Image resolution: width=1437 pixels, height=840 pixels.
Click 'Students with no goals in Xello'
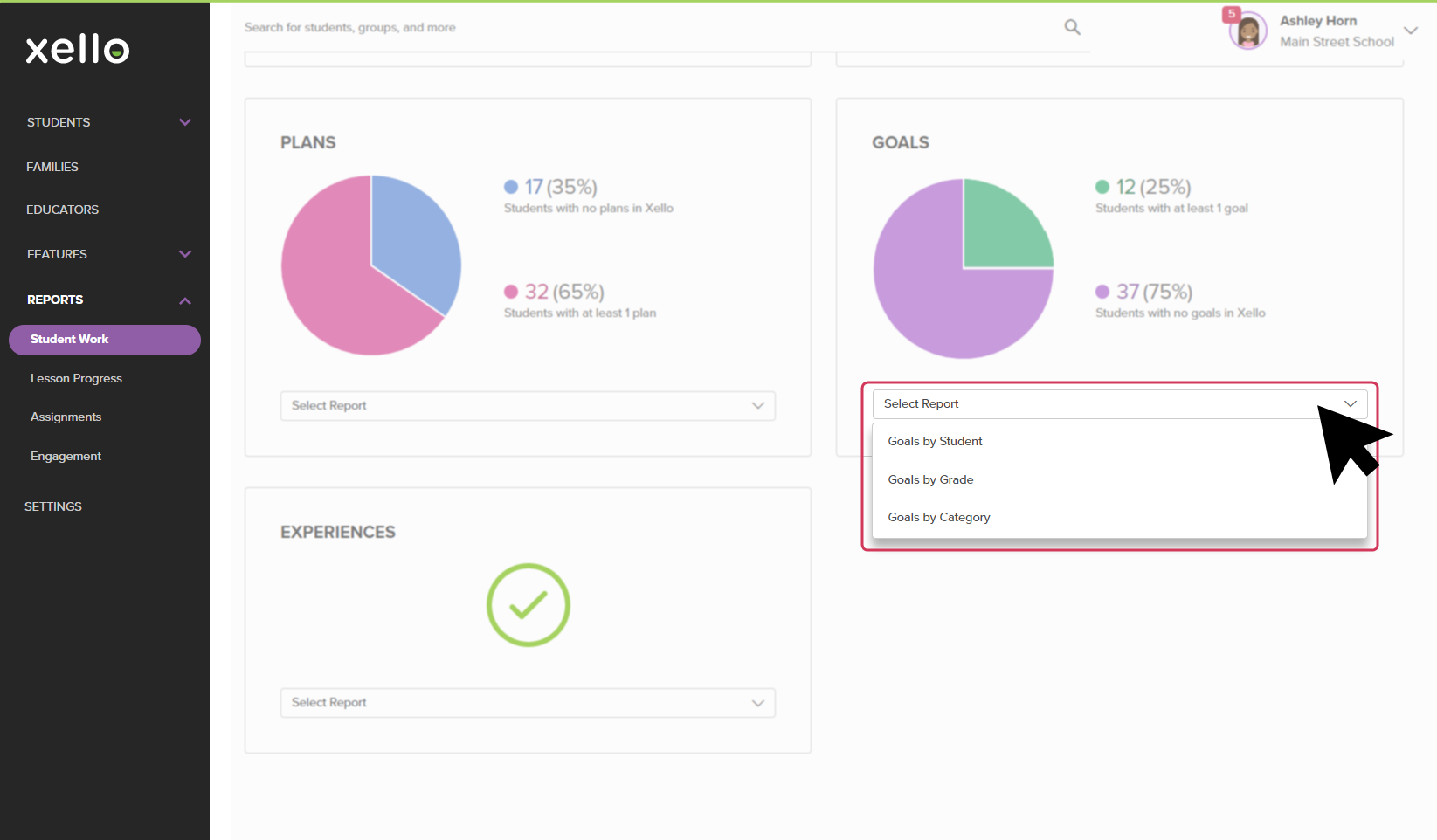click(x=1180, y=313)
